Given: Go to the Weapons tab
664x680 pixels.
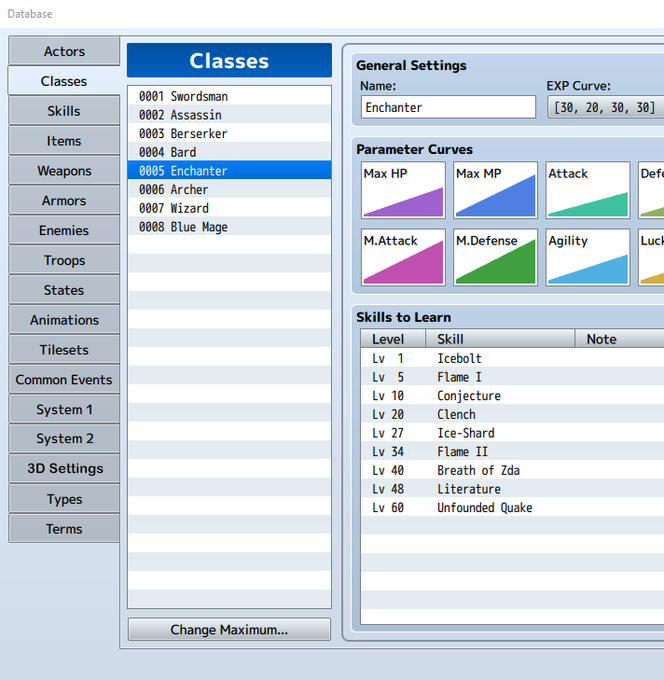Looking at the screenshot, I should 64,171.
